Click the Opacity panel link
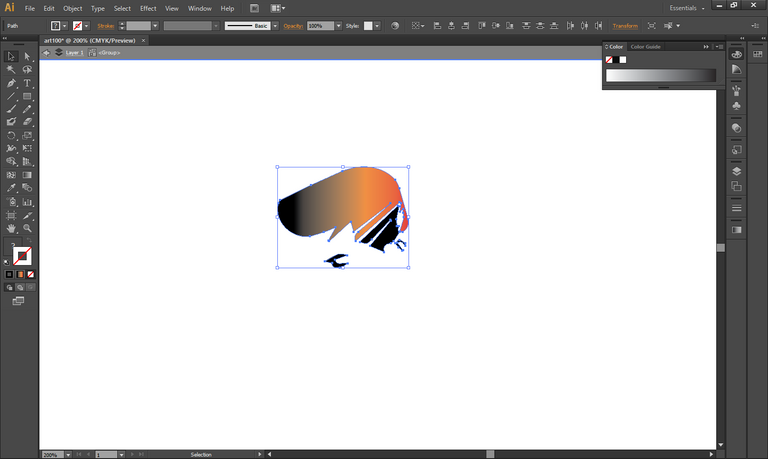 tap(293, 26)
